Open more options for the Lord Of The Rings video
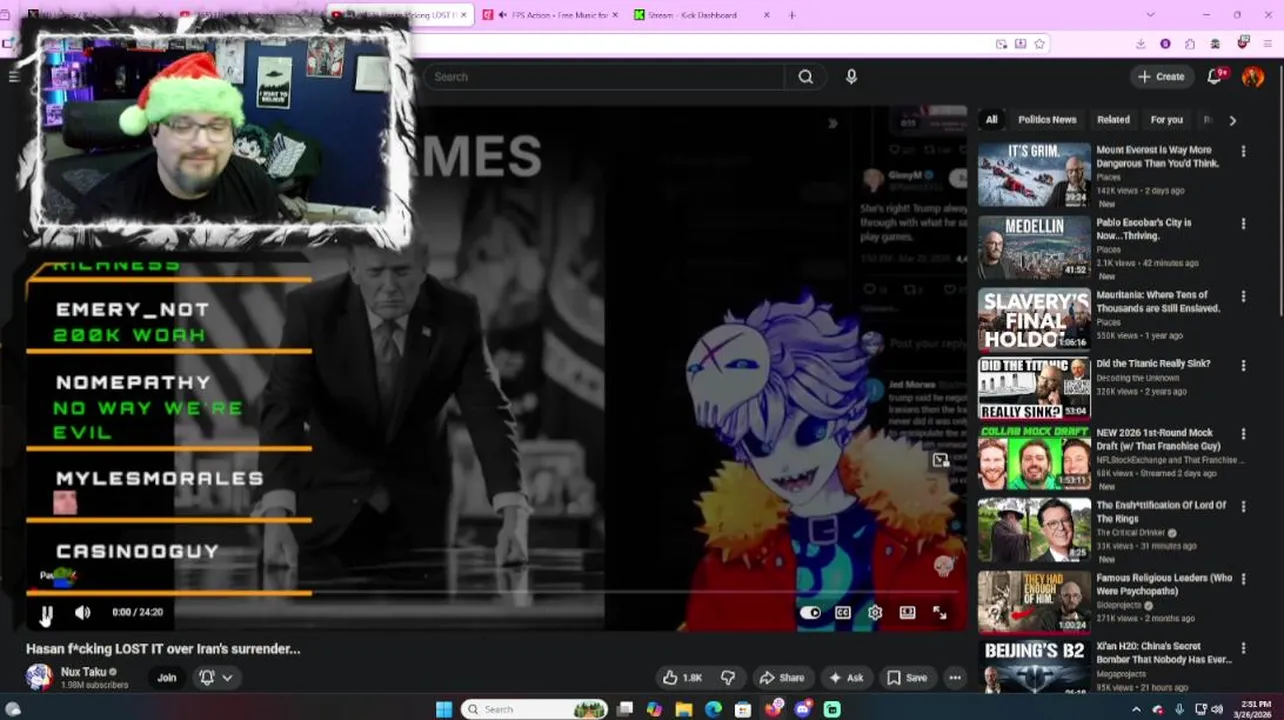Screen dimensions: 1284x720 click(x=1243, y=507)
